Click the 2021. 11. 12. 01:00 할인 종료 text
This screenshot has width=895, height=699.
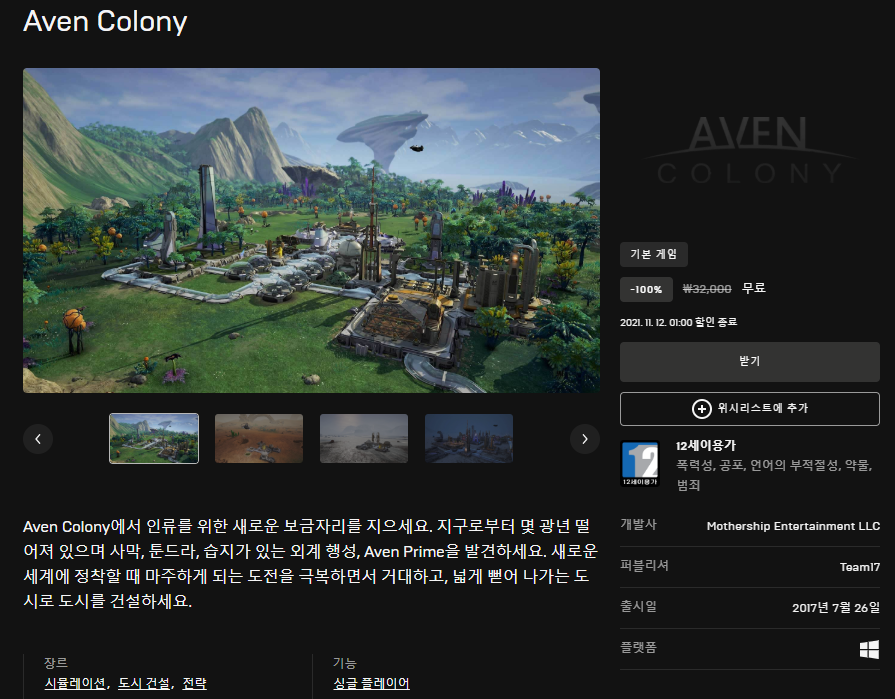(x=678, y=322)
